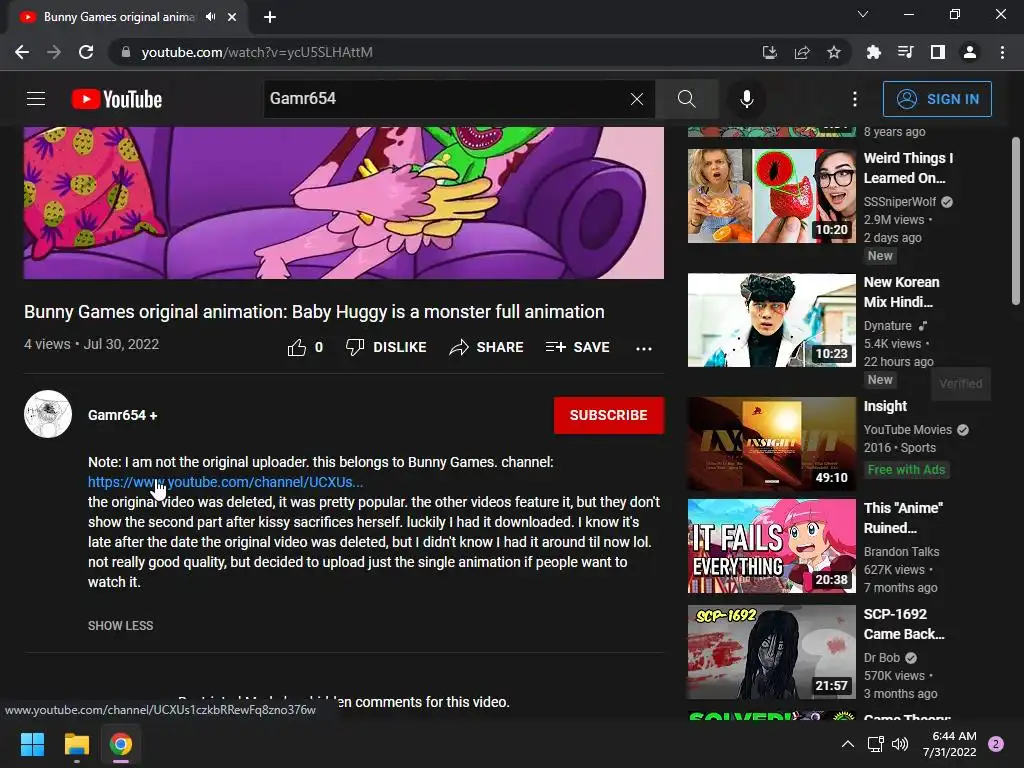Open SCP-1692 Came Back thumbnail
1024x768 pixels.
(x=771, y=652)
